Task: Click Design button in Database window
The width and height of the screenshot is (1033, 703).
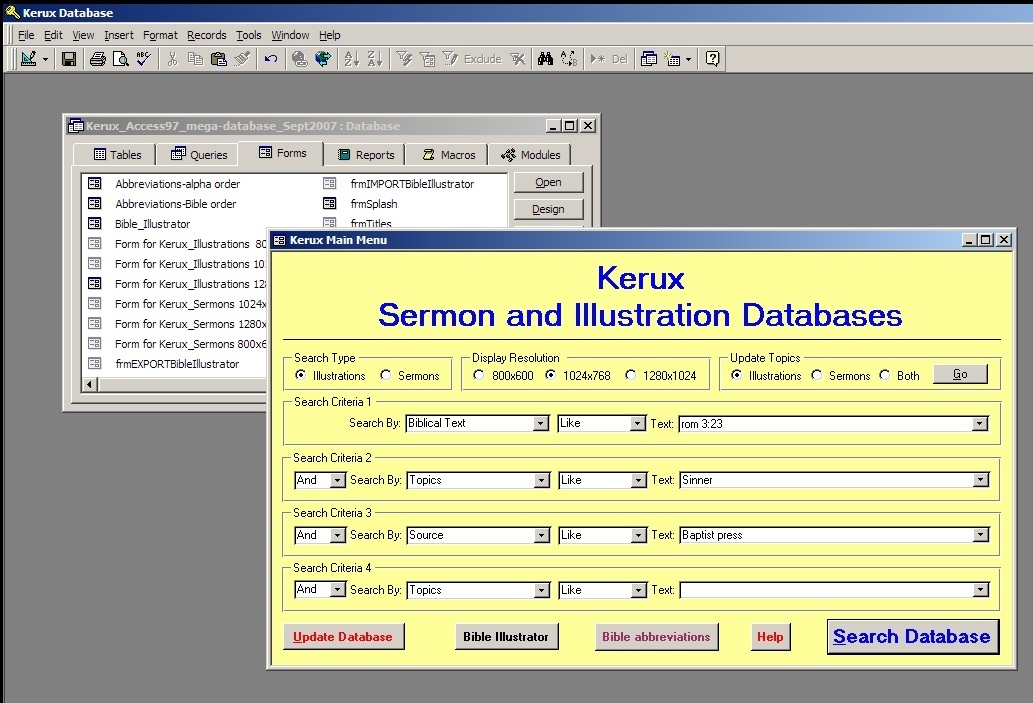Action: tap(548, 209)
